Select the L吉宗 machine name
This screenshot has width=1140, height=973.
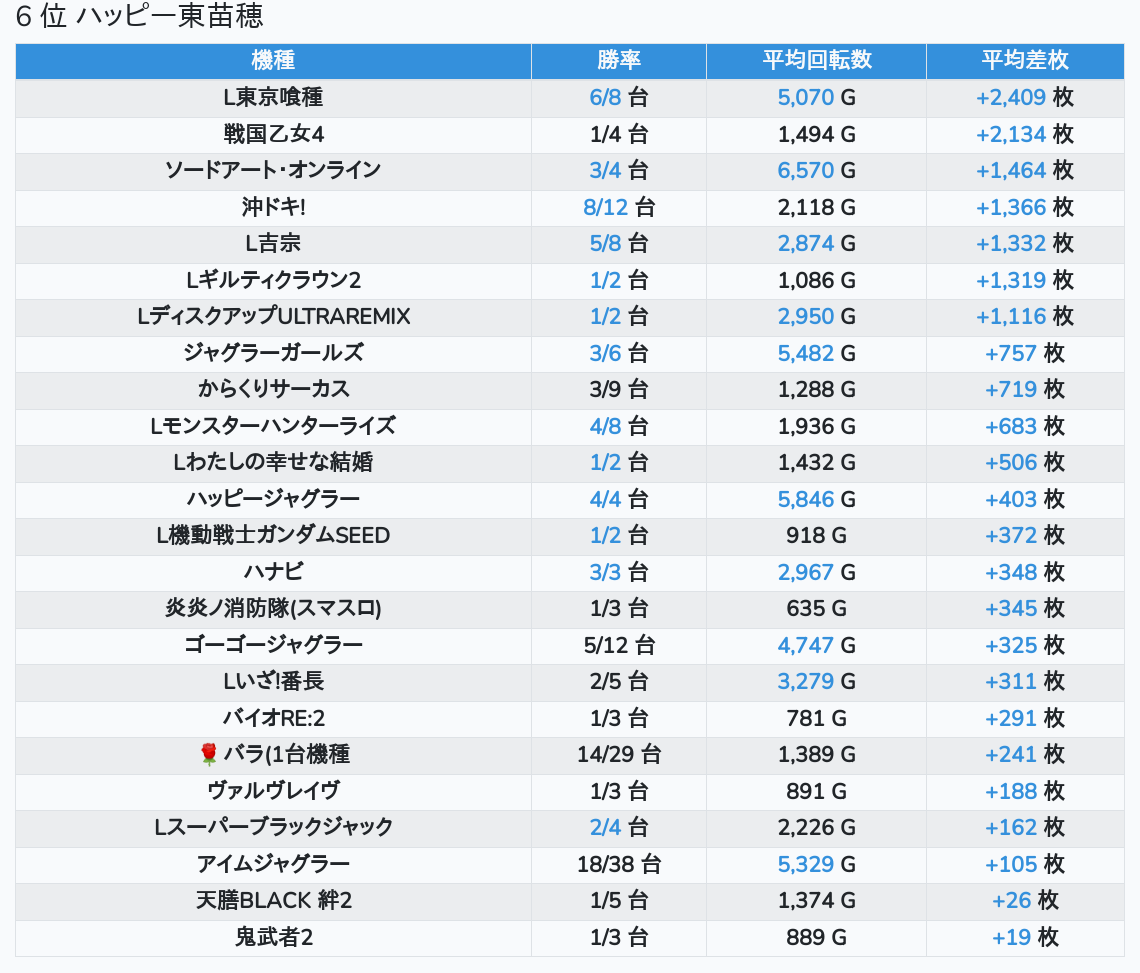click(x=273, y=244)
